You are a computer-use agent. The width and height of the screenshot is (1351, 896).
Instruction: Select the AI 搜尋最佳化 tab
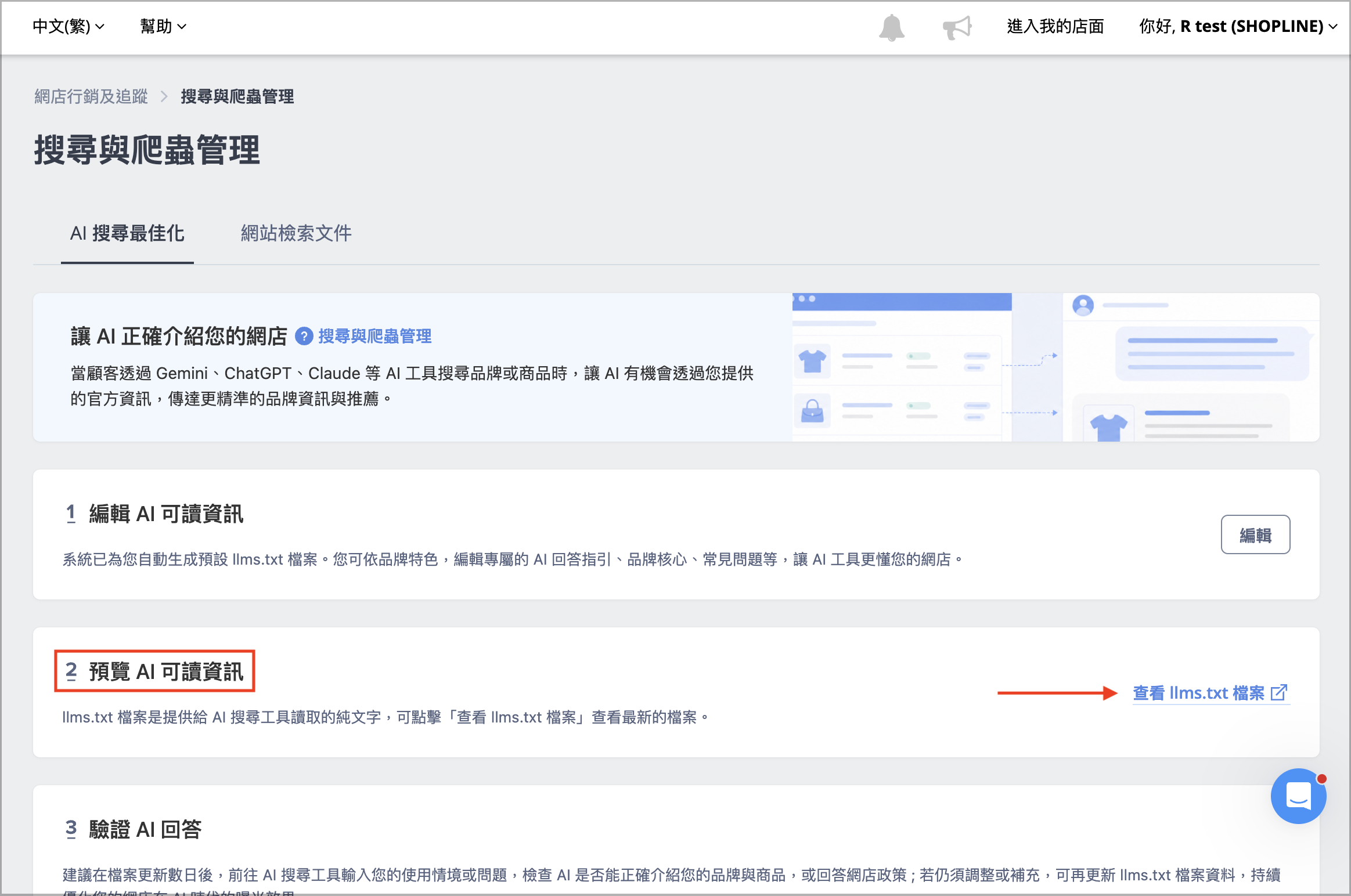coord(127,234)
